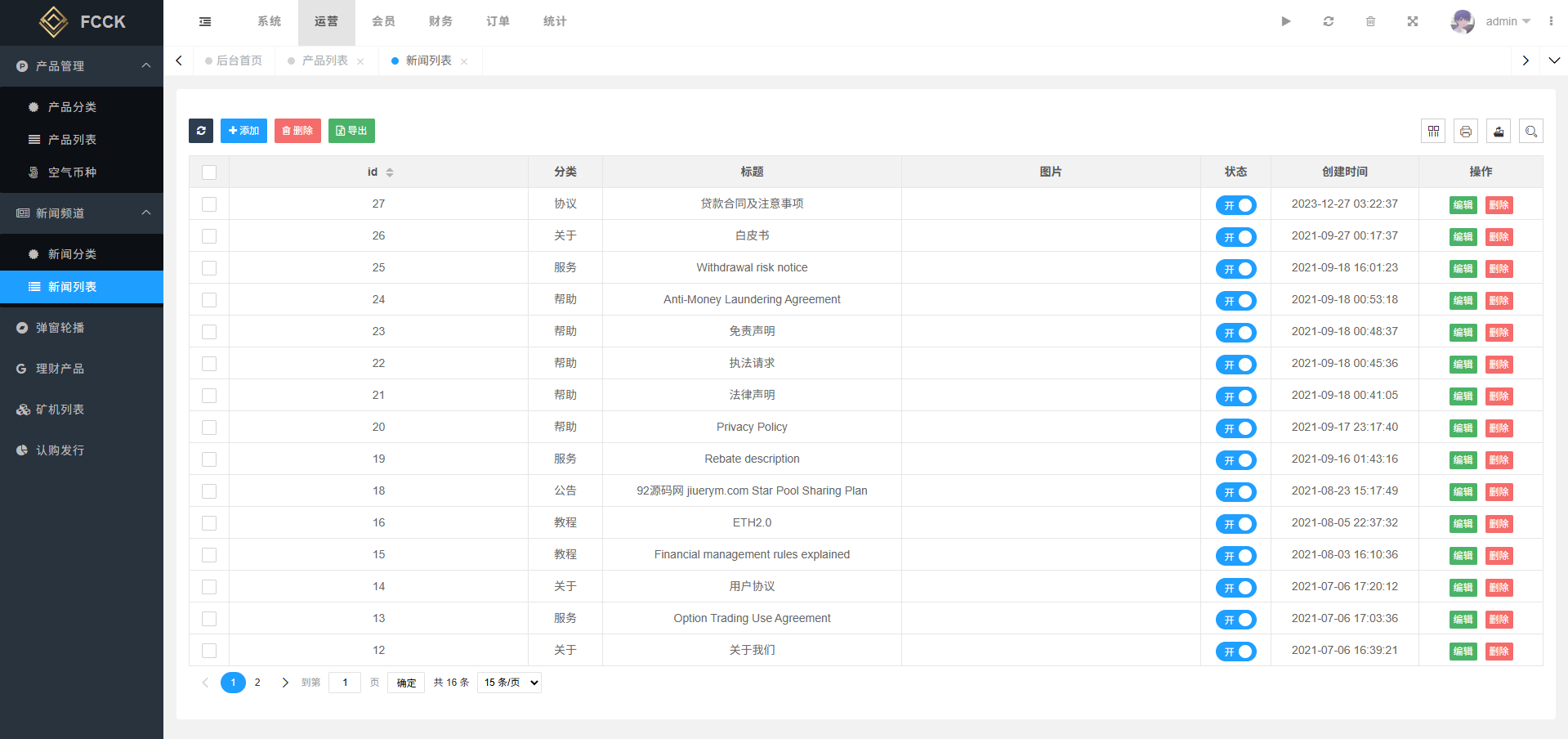
Task: Open 矿机列表 in the sidebar
Action: point(82,410)
